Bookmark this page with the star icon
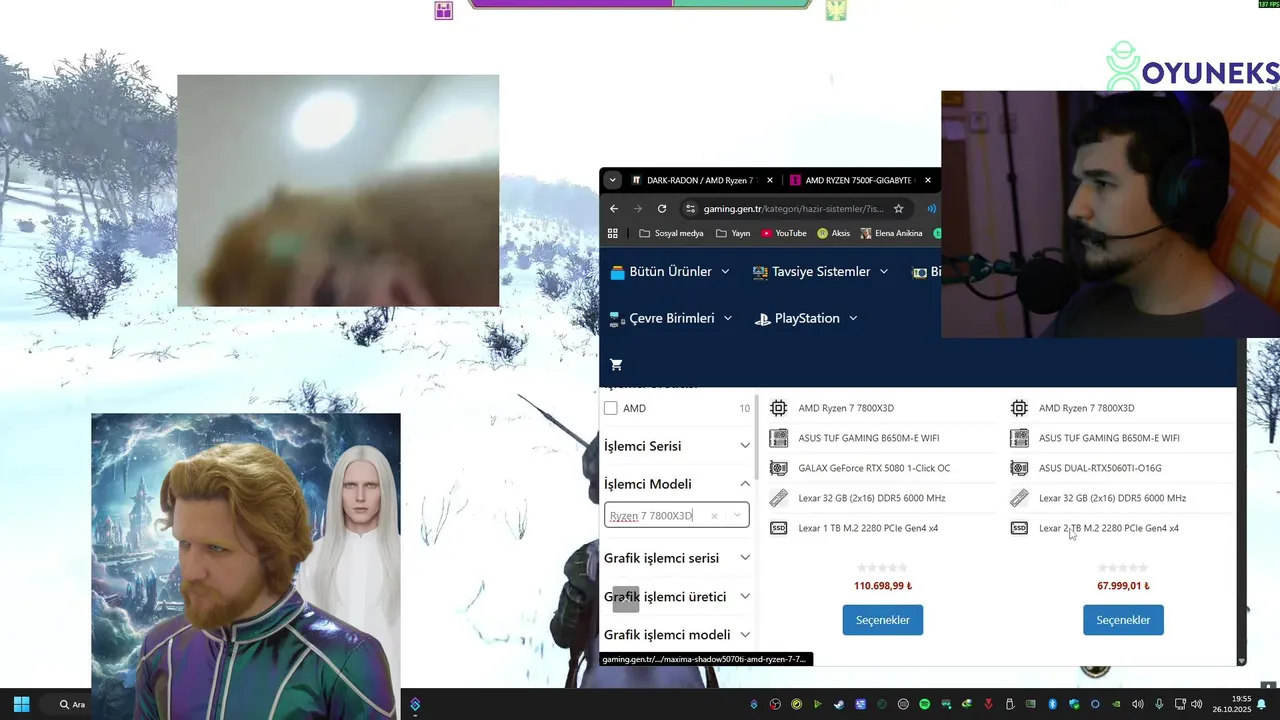This screenshot has width=1280, height=720. click(898, 209)
